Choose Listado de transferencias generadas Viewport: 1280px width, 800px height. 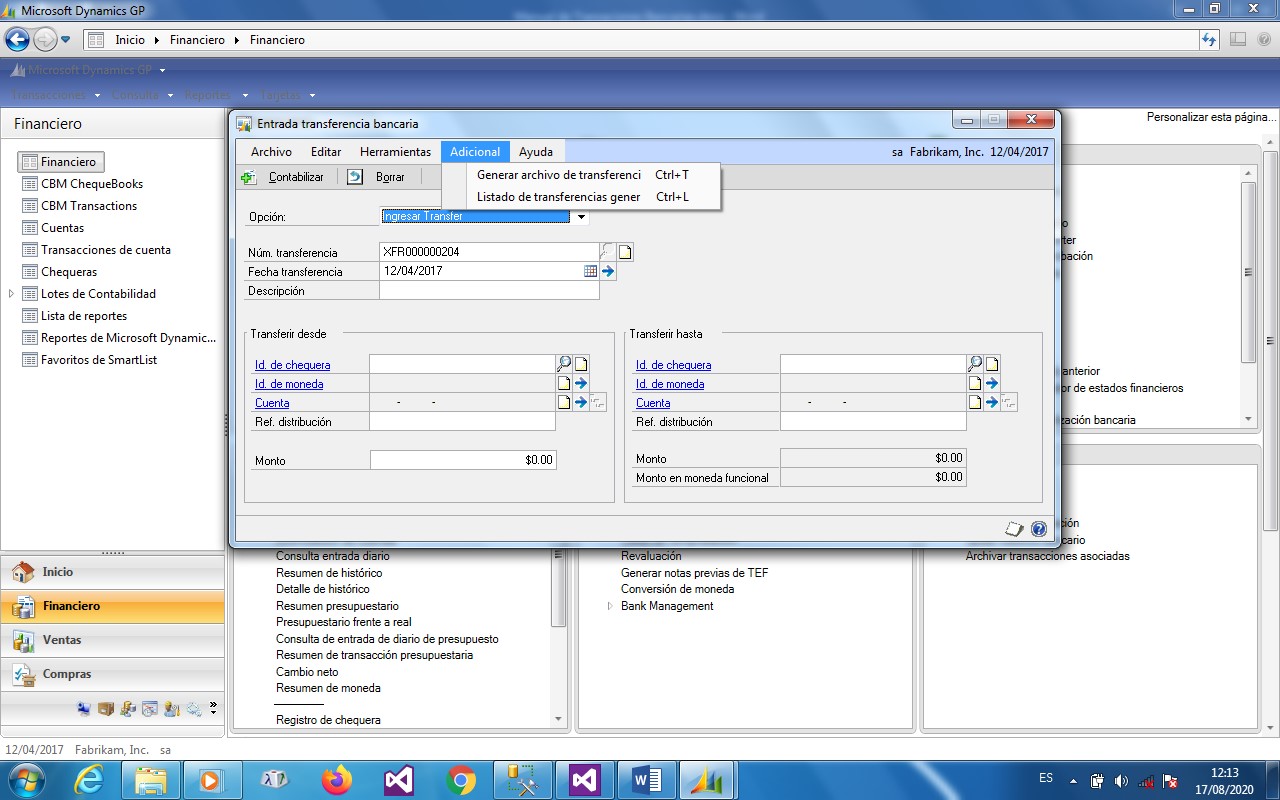tap(583, 197)
